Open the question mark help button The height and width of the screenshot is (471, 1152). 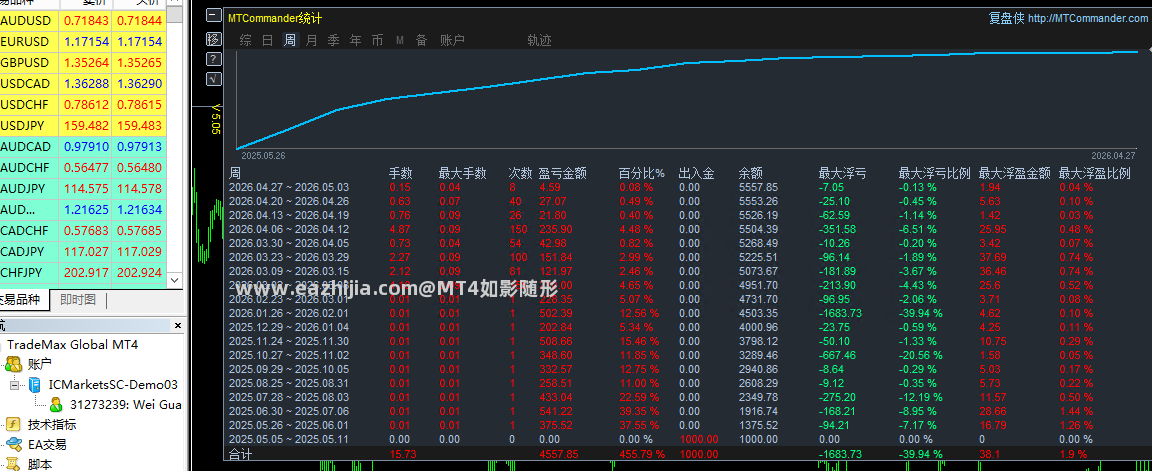[x=213, y=59]
